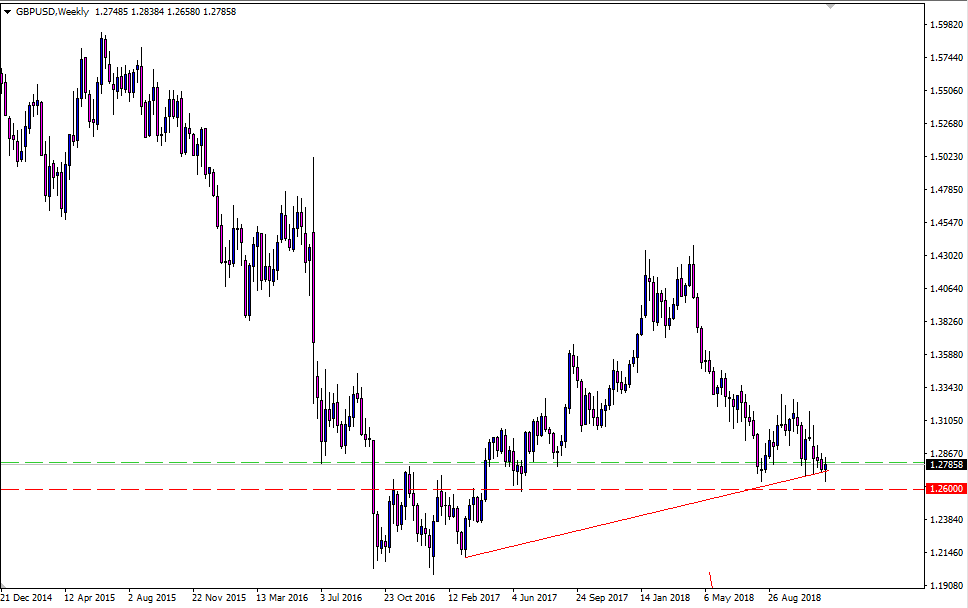Click the 1.45470 price scale value
This screenshot has height=608, width=968.
pyautogui.click(x=946, y=222)
